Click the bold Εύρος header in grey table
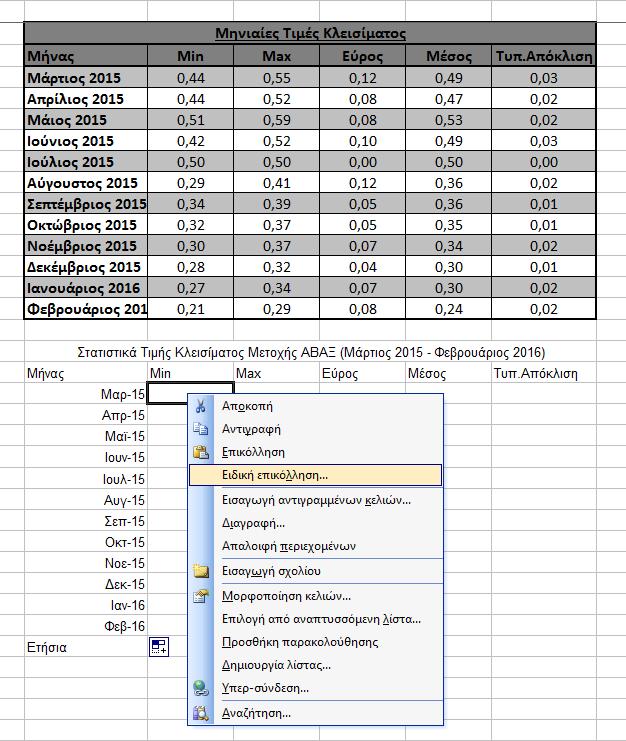This screenshot has width=626, height=741. (x=362, y=56)
